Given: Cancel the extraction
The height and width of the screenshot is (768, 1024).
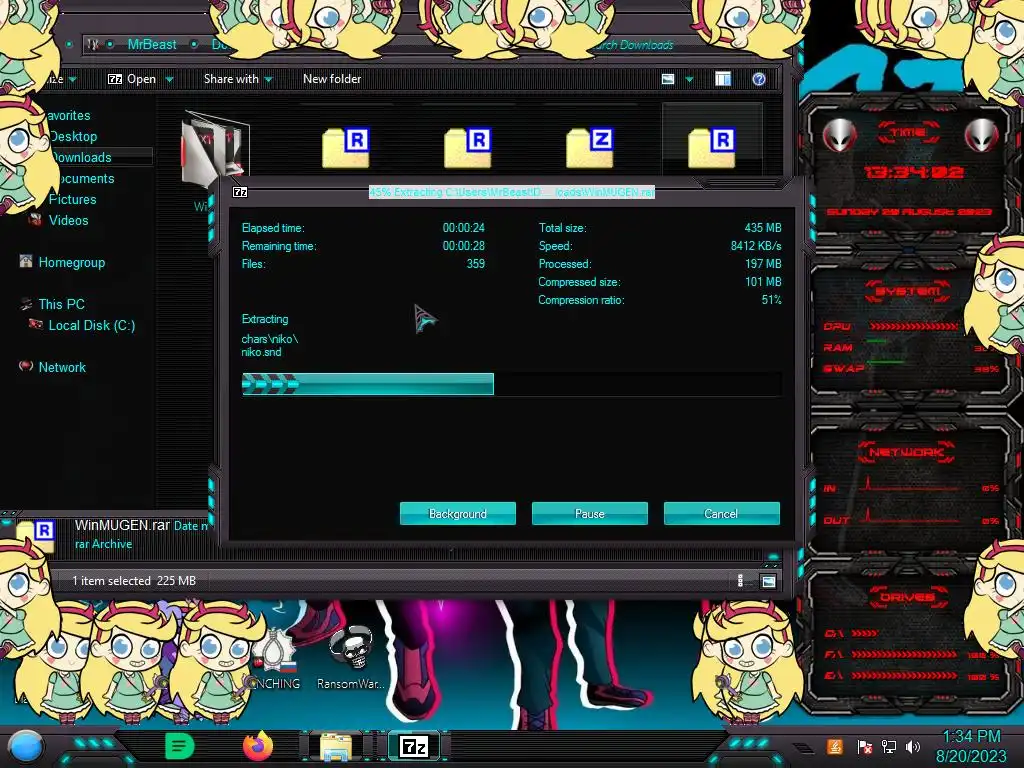Looking at the screenshot, I should (722, 513).
